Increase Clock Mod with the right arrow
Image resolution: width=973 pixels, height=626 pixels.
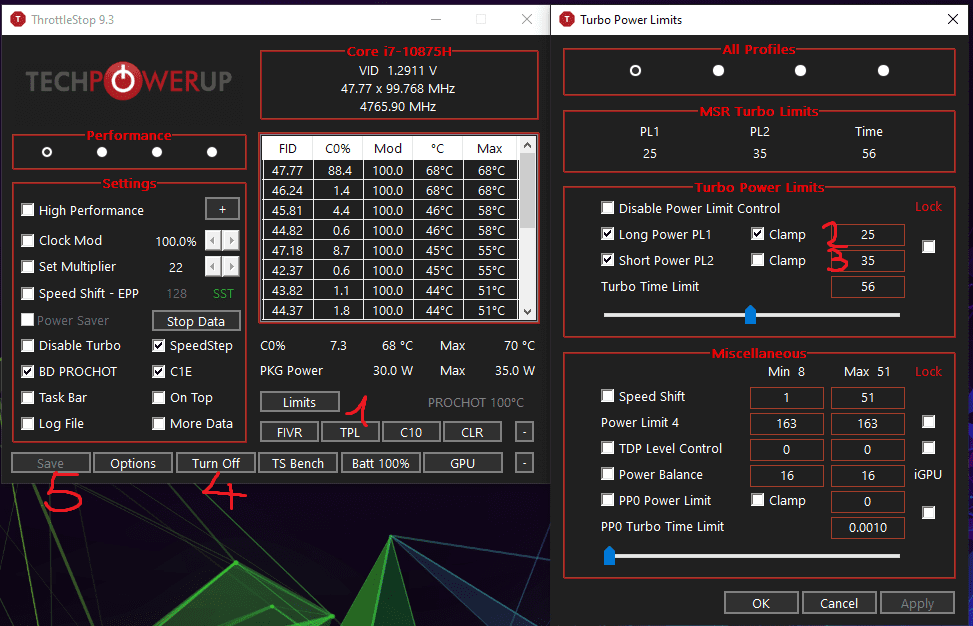[x=231, y=241]
